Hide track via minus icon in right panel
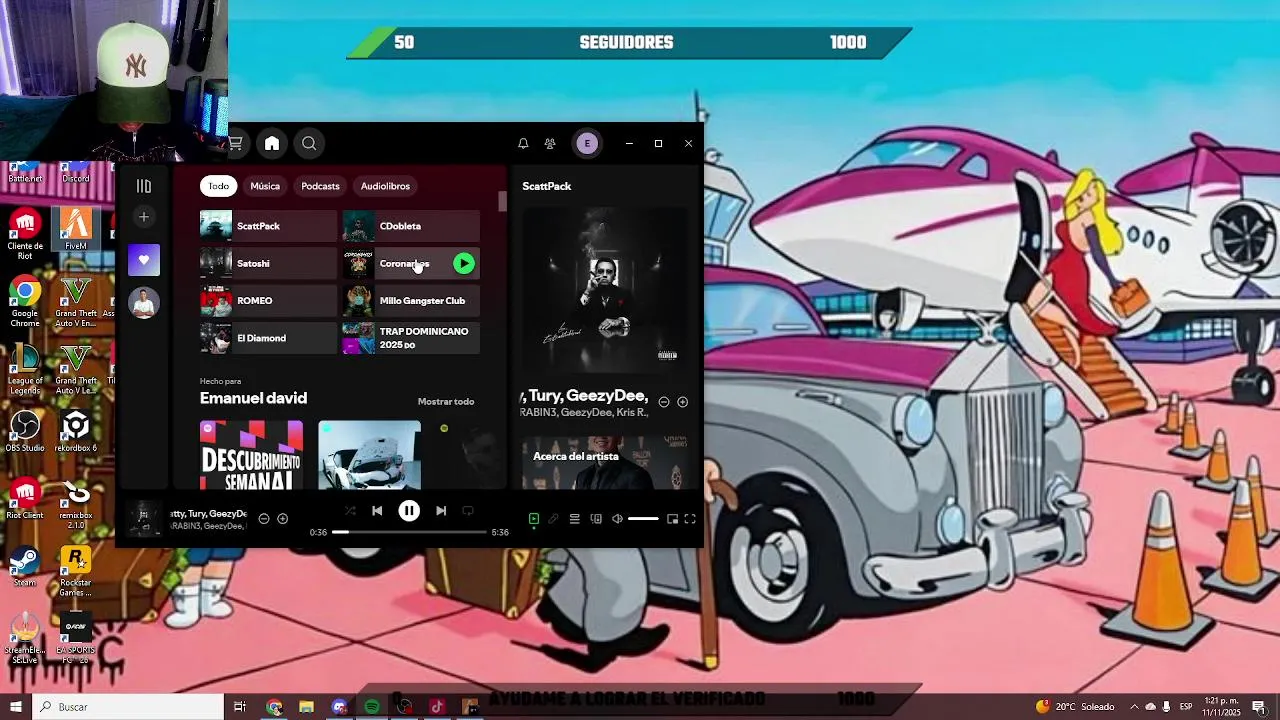This screenshot has height=720, width=1280. [x=664, y=402]
